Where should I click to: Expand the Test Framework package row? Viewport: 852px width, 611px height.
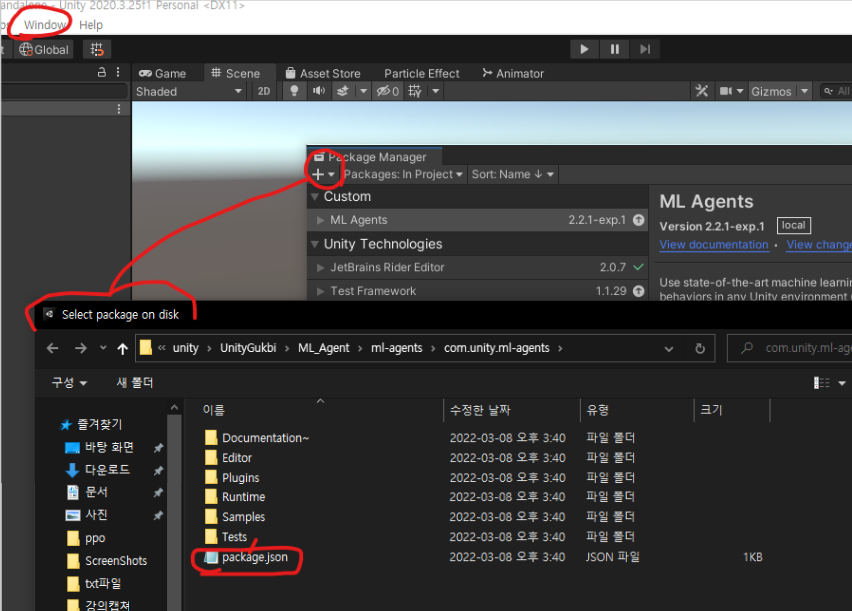[x=320, y=291]
